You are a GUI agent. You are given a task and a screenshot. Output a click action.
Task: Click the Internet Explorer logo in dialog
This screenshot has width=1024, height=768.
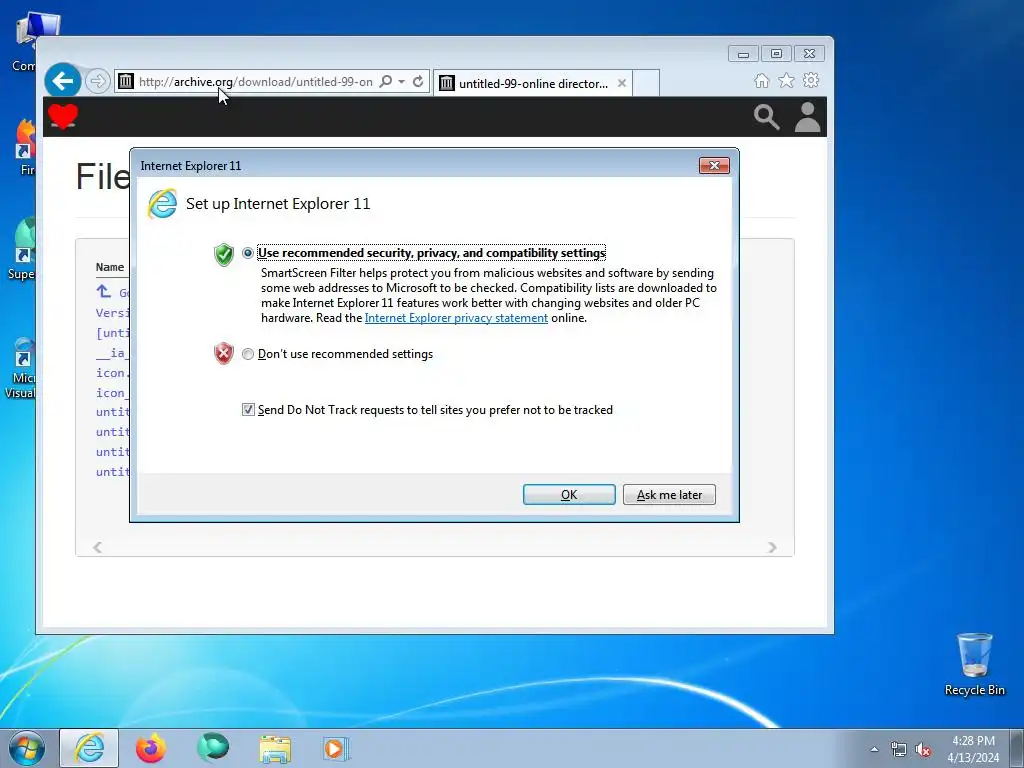[x=163, y=204]
